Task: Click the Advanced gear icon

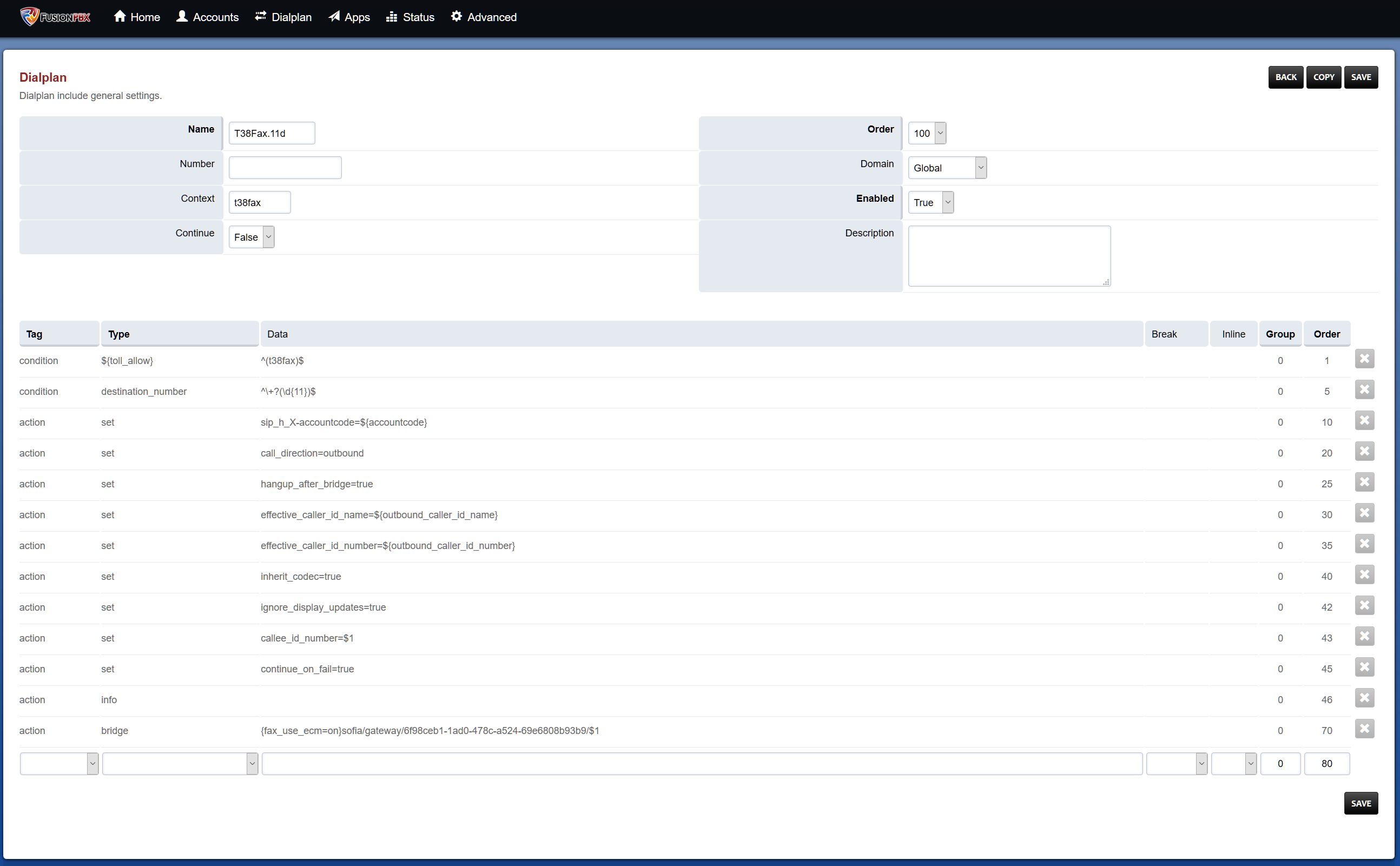Action: (456, 17)
